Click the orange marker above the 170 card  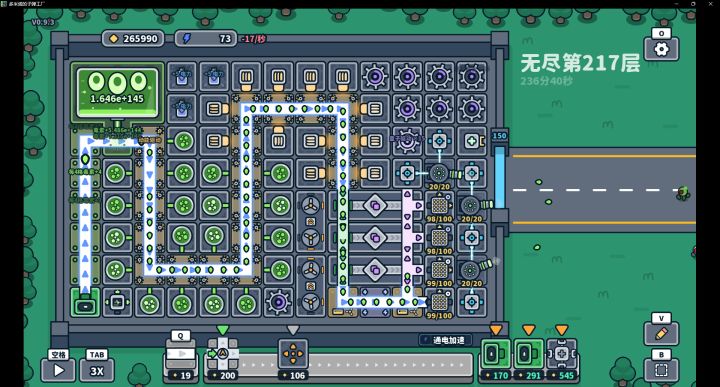tap(495, 330)
